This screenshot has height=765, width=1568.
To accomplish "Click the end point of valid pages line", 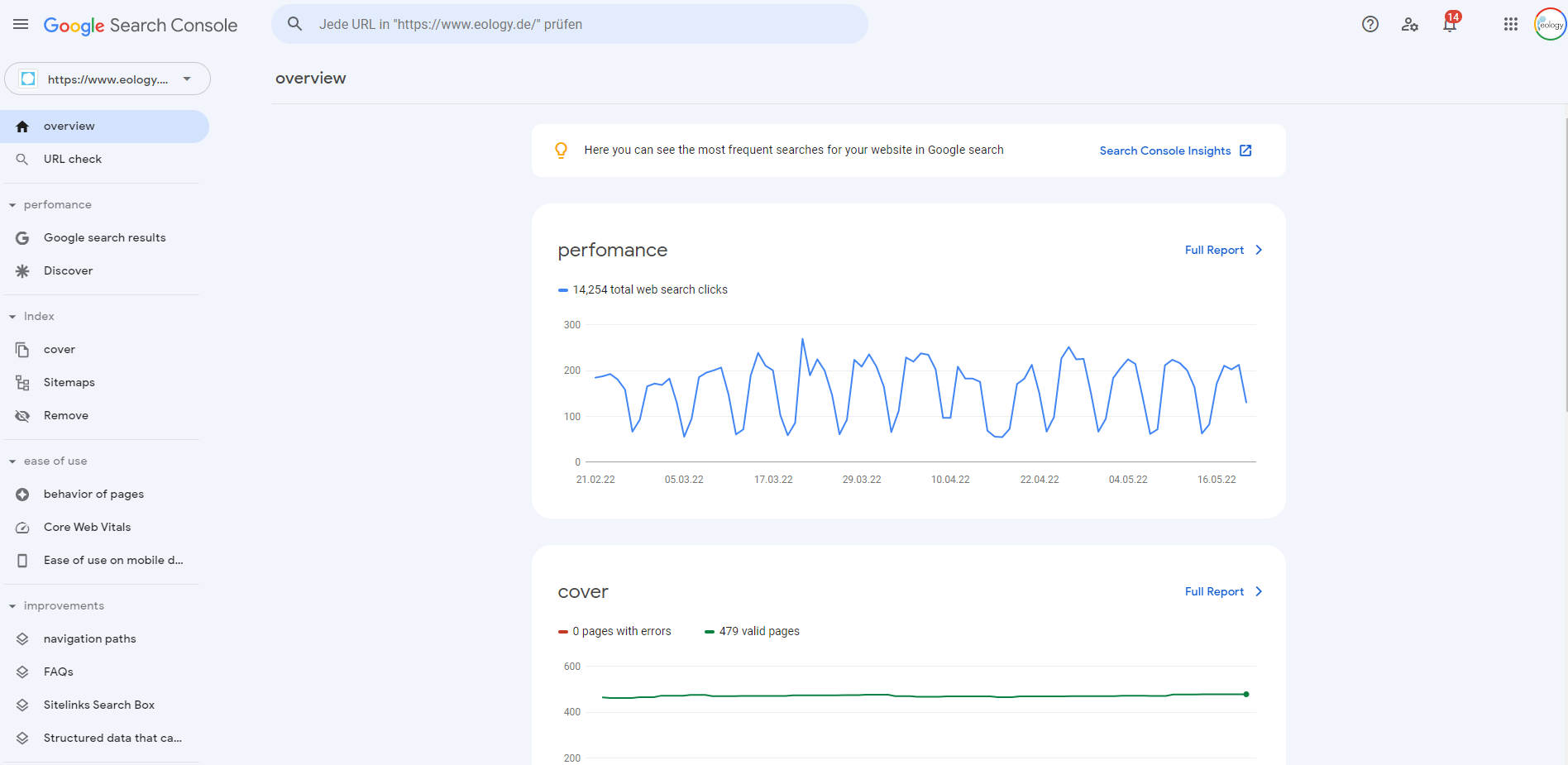I will [x=1246, y=694].
